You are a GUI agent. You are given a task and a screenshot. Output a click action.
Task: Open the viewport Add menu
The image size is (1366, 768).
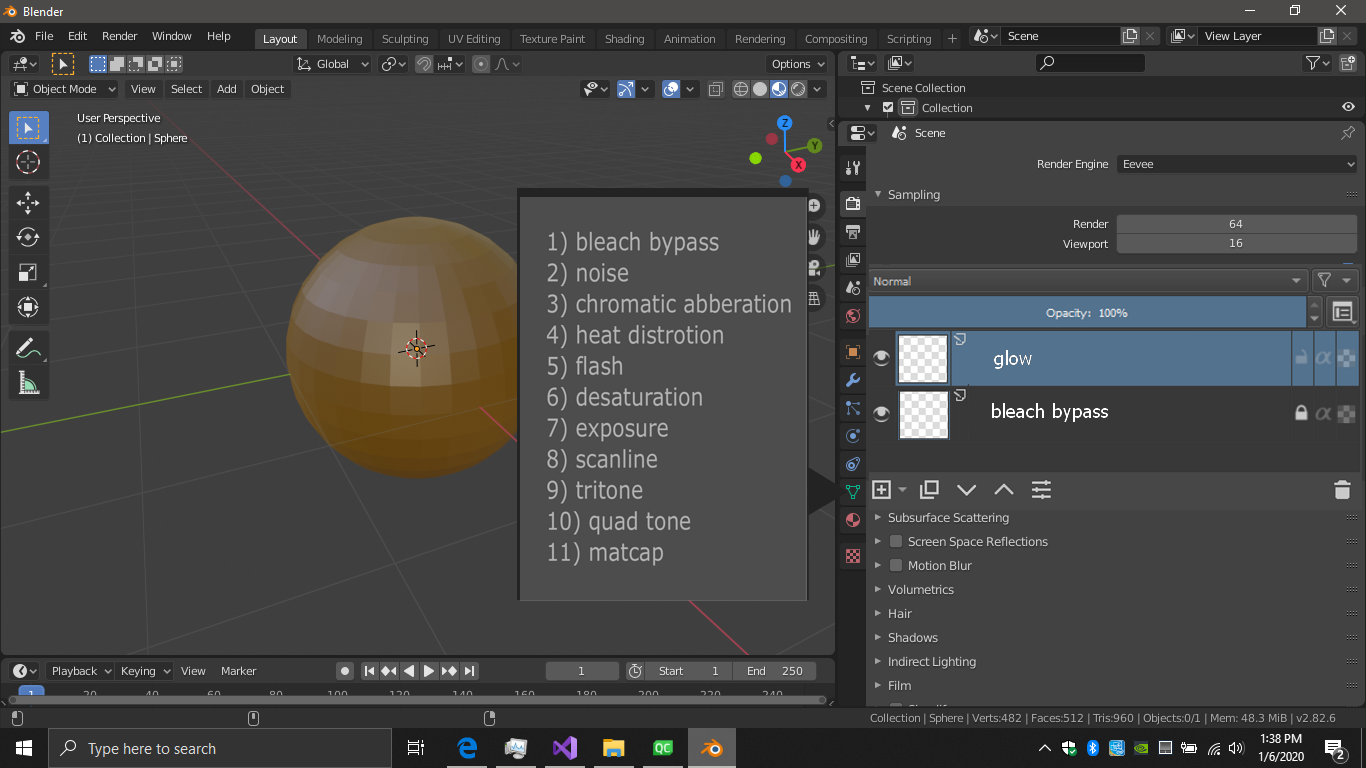(x=227, y=89)
